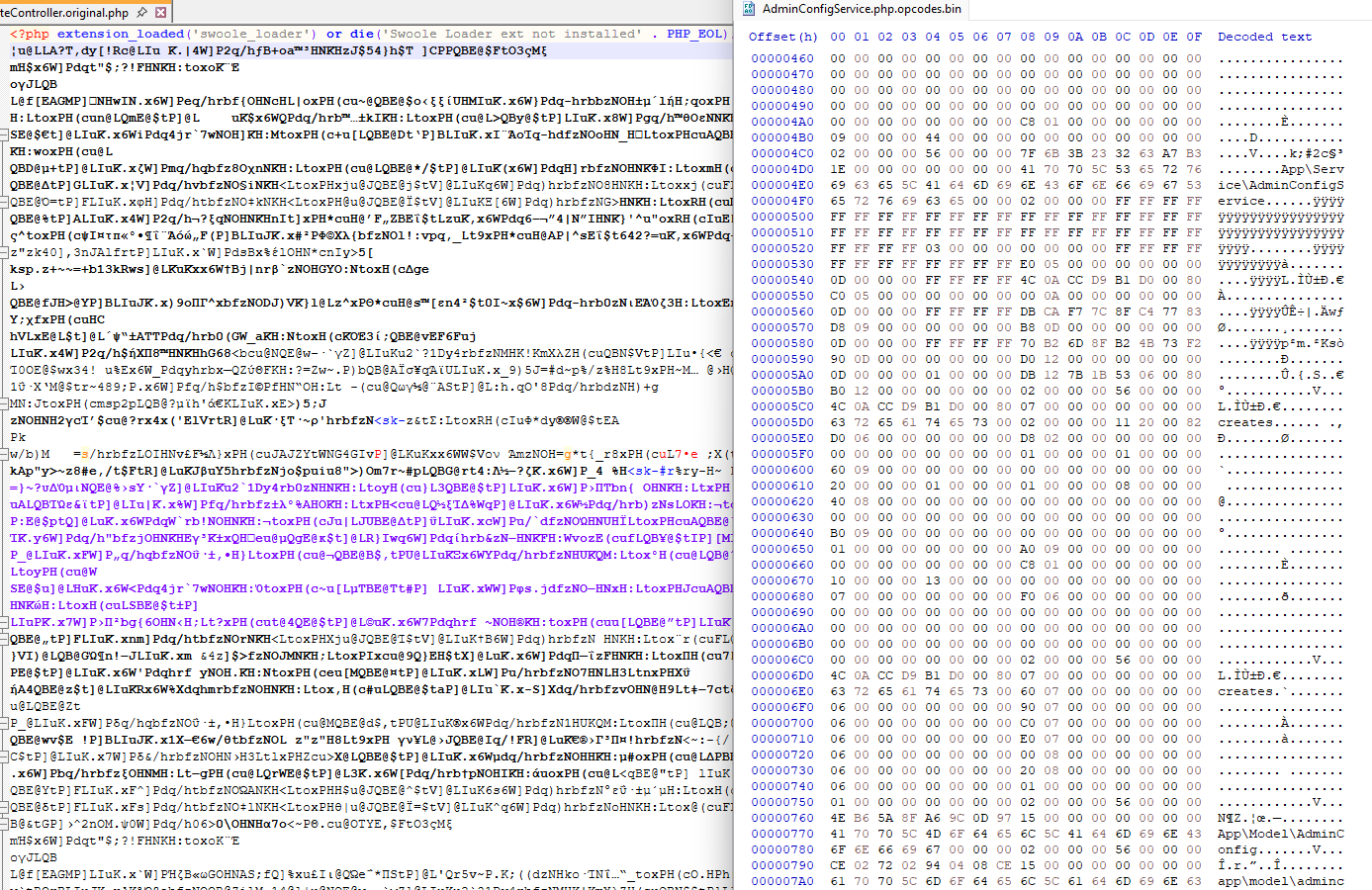The image size is (1372, 890).
Task: Click decoded text 'creates' in row 000006E0
Action: (x=1245, y=691)
